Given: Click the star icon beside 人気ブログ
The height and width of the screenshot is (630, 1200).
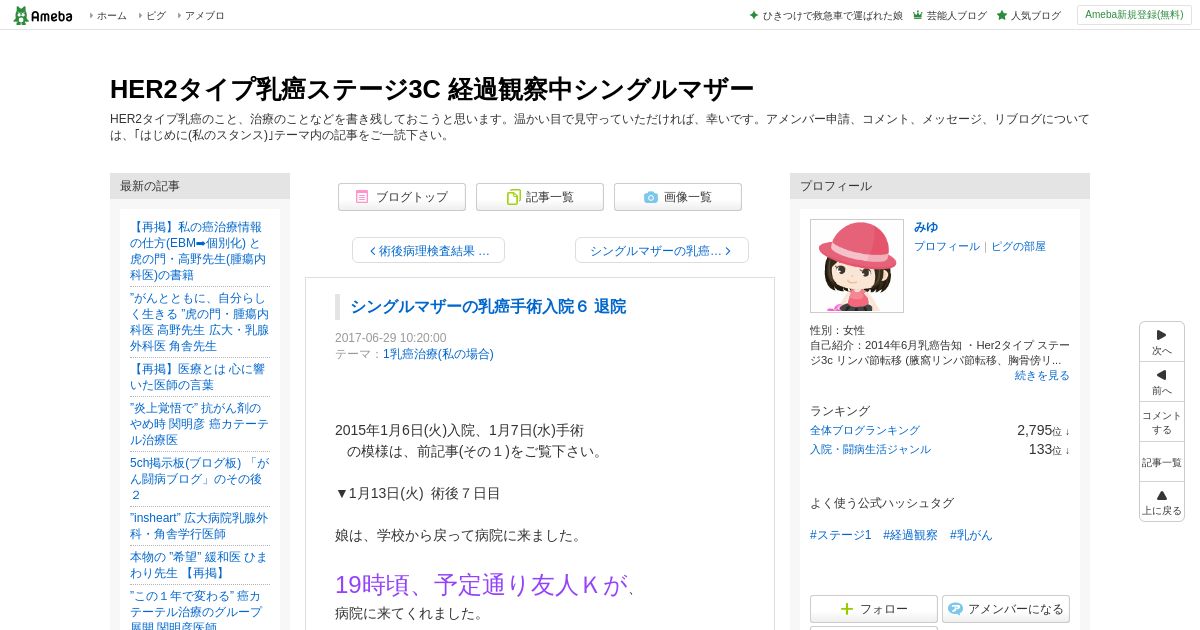Looking at the screenshot, I should pos(1002,15).
